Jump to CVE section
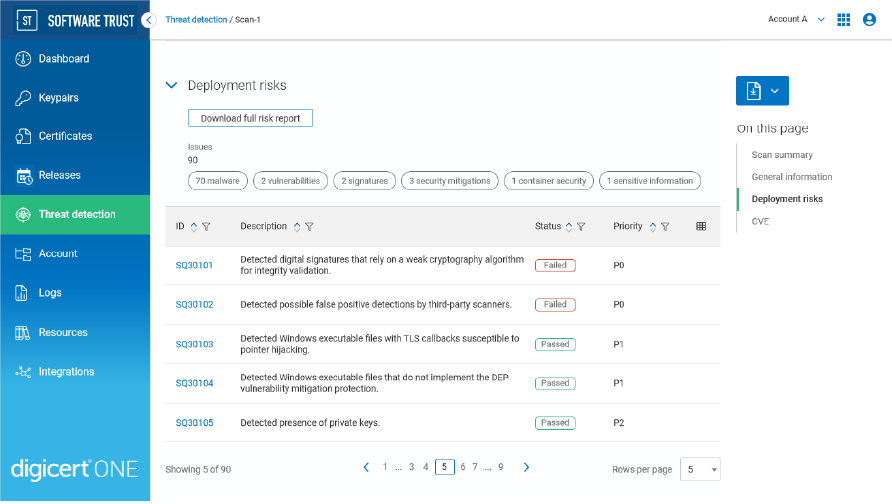This screenshot has height=504, width=892. 760,222
